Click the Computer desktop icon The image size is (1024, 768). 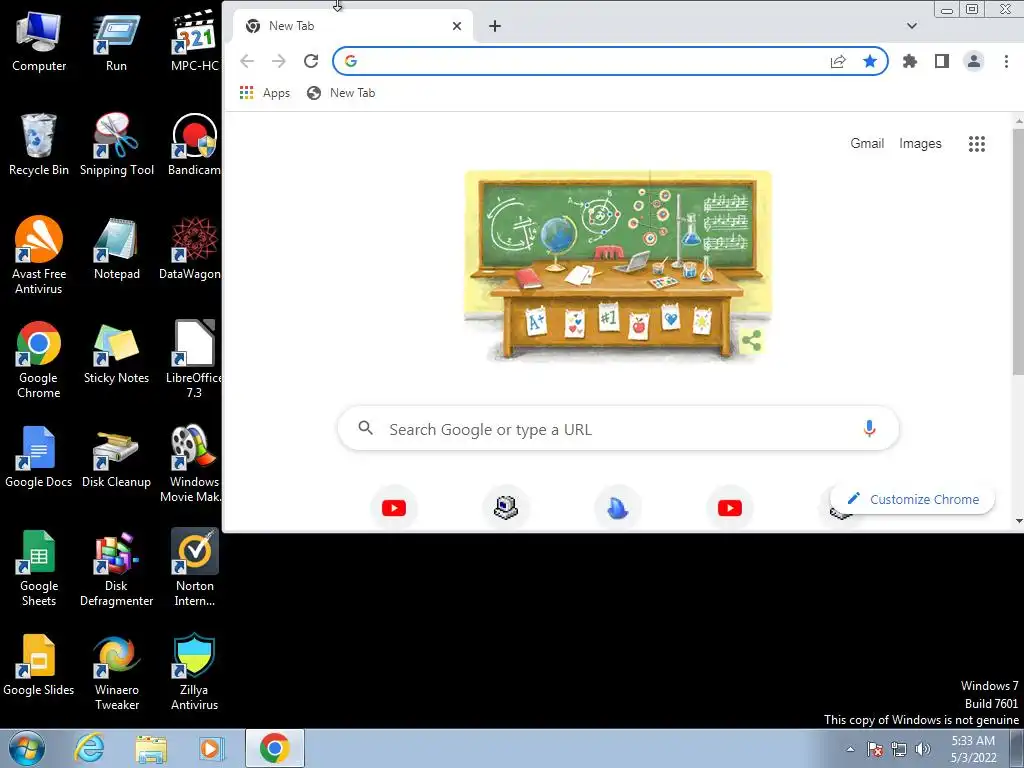(39, 42)
